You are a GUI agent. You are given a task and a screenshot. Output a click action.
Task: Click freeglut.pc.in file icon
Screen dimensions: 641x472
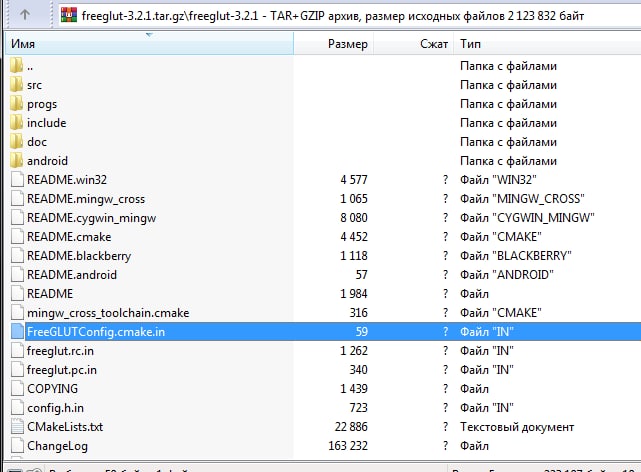pyautogui.click(x=17, y=369)
